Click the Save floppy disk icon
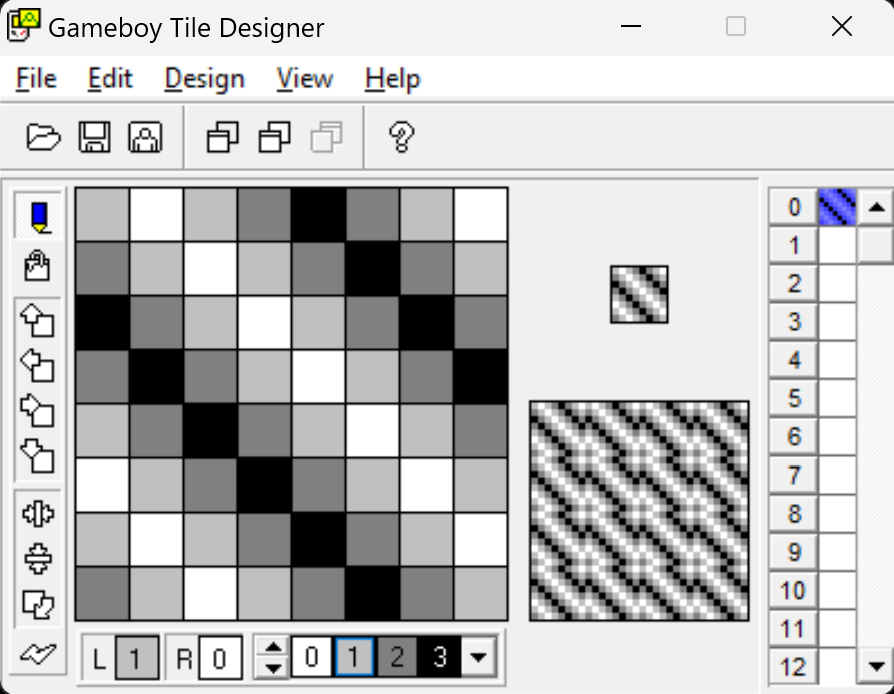Screen dimensions: 894x694 click(94, 137)
